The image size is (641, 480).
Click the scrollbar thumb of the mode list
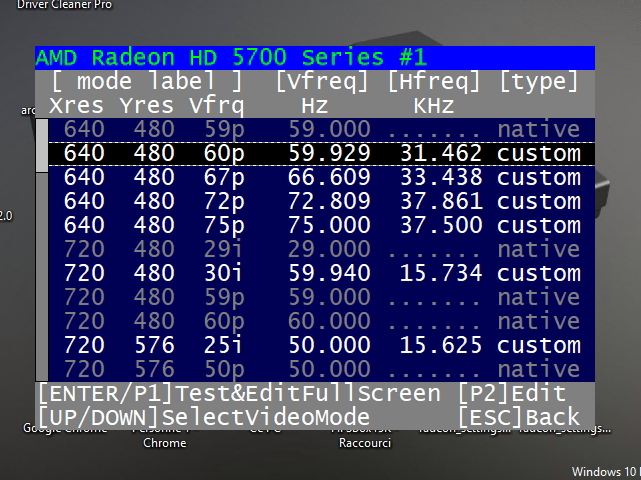42,146
